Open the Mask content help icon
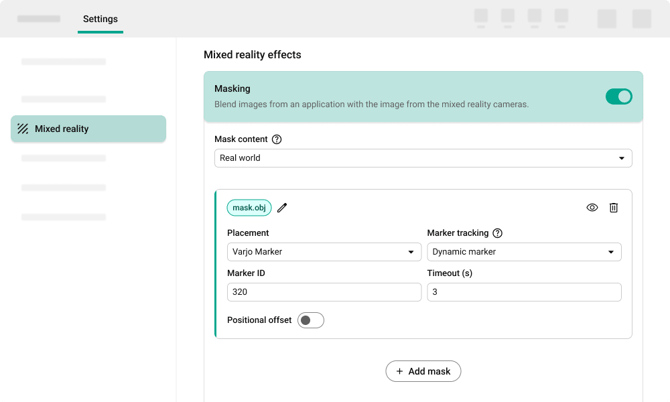Viewport: 670px width, 402px height. pyautogui.click(x=277, y=140)
